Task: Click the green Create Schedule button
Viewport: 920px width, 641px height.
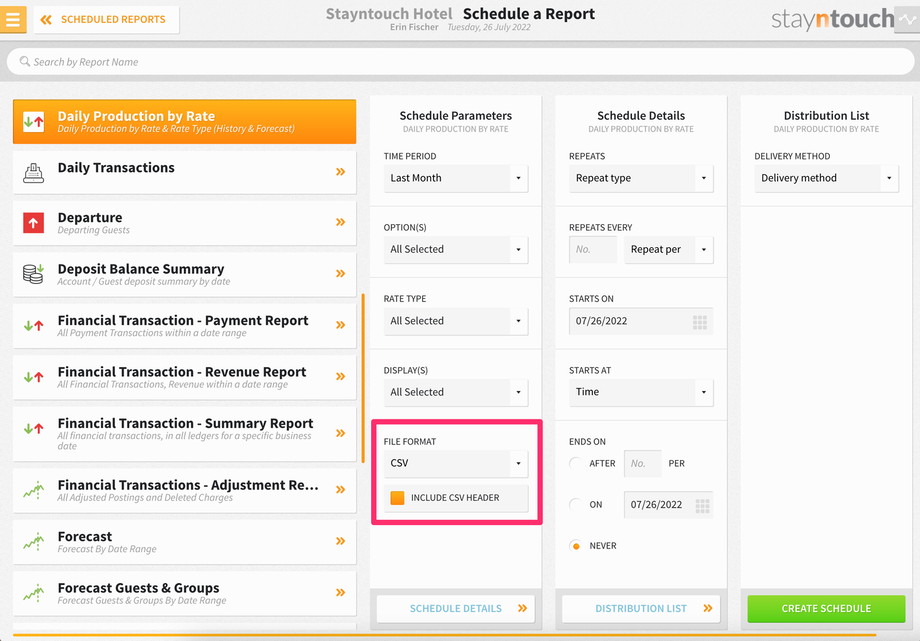Action: click(826, 609)
